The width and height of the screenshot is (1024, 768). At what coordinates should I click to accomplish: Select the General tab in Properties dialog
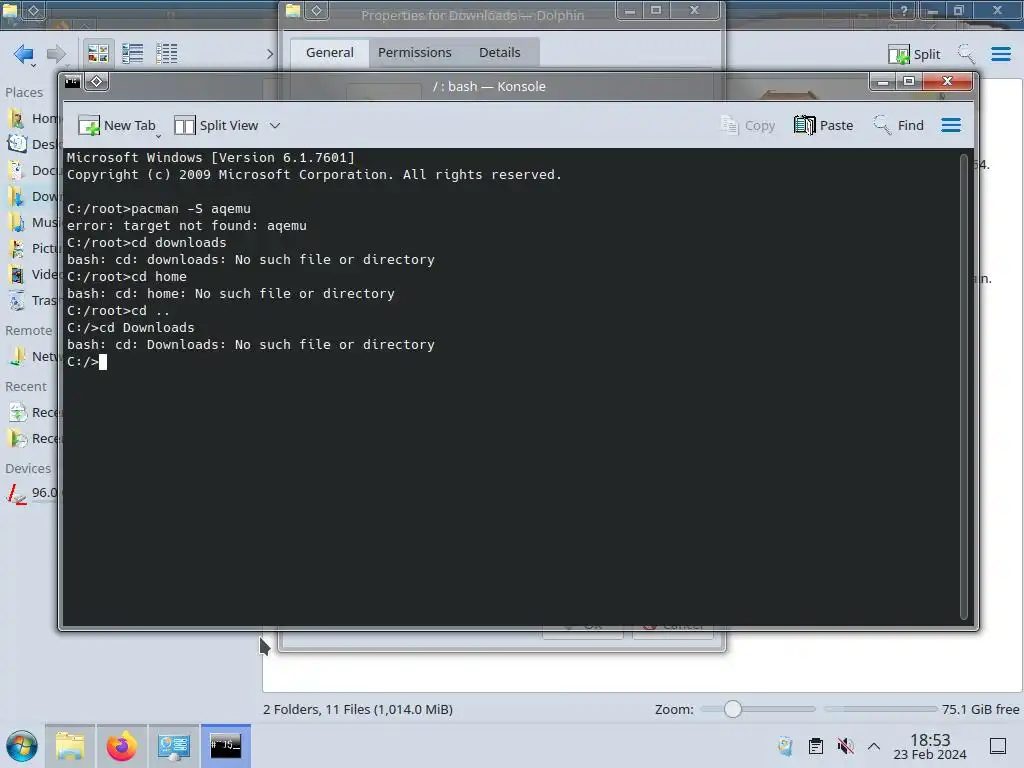pyautogui.click(x=330, y=52)
